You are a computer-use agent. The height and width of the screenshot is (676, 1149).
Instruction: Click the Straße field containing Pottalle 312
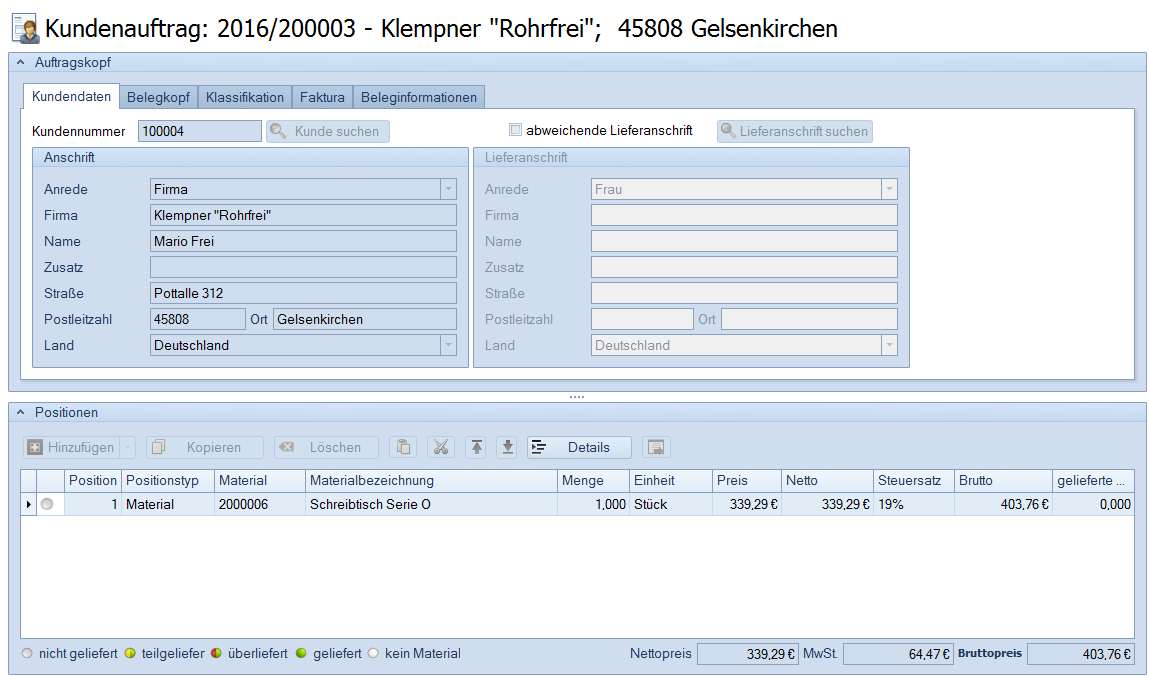pos(303,293)
